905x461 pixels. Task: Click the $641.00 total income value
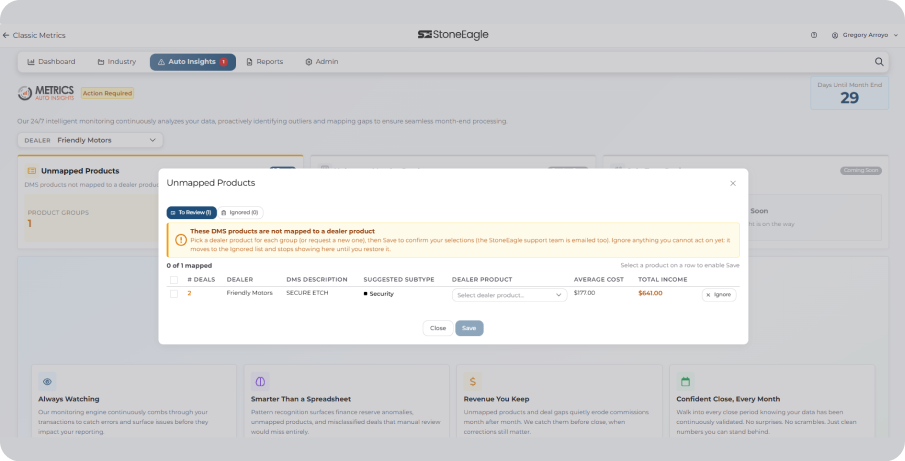[650, 294]
